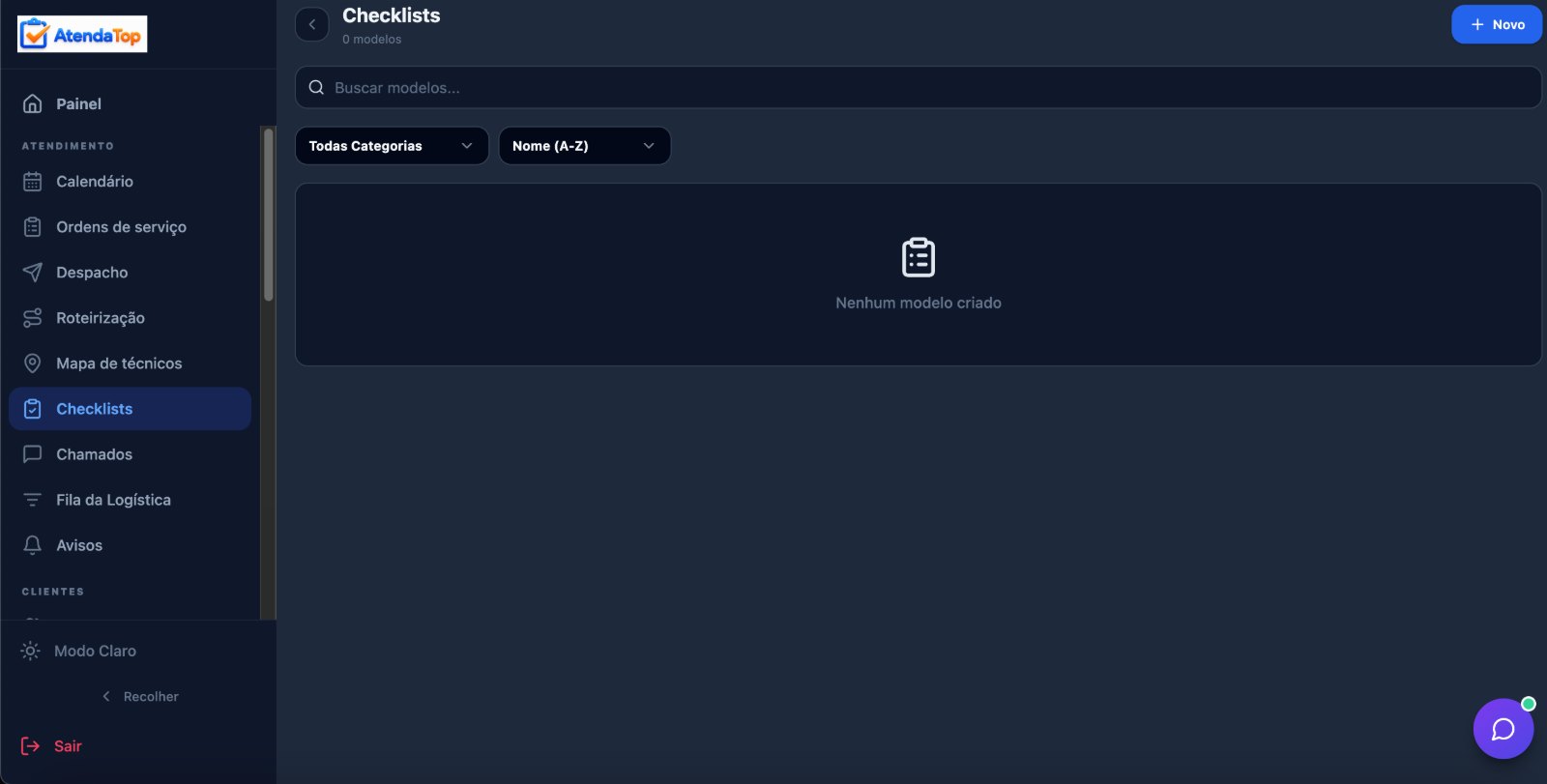Open Painel in the sidebar
The width and height of the screenshot is (1547, 784).
pyautogui.click(x=130, y=103)
